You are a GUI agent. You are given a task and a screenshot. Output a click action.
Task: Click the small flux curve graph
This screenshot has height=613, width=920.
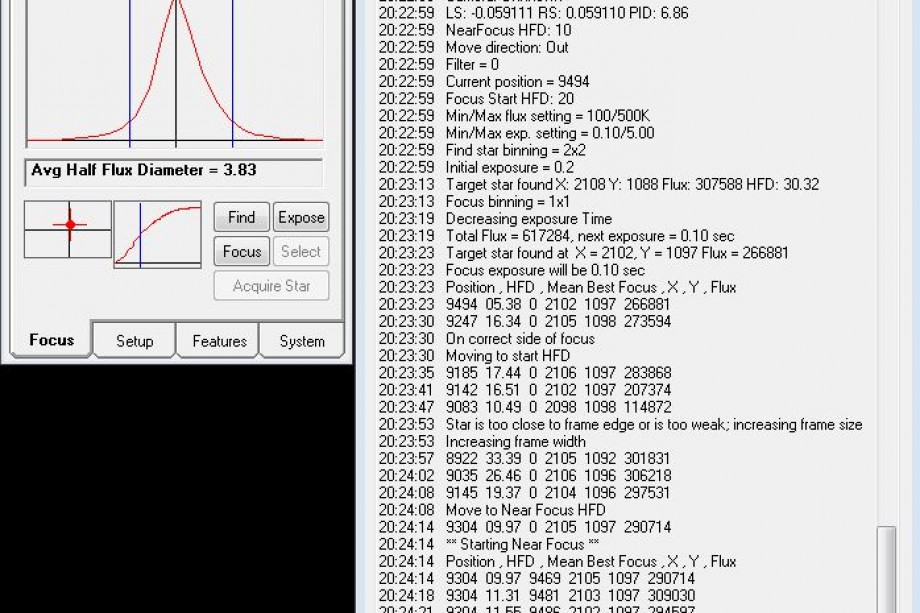point(157,234)
